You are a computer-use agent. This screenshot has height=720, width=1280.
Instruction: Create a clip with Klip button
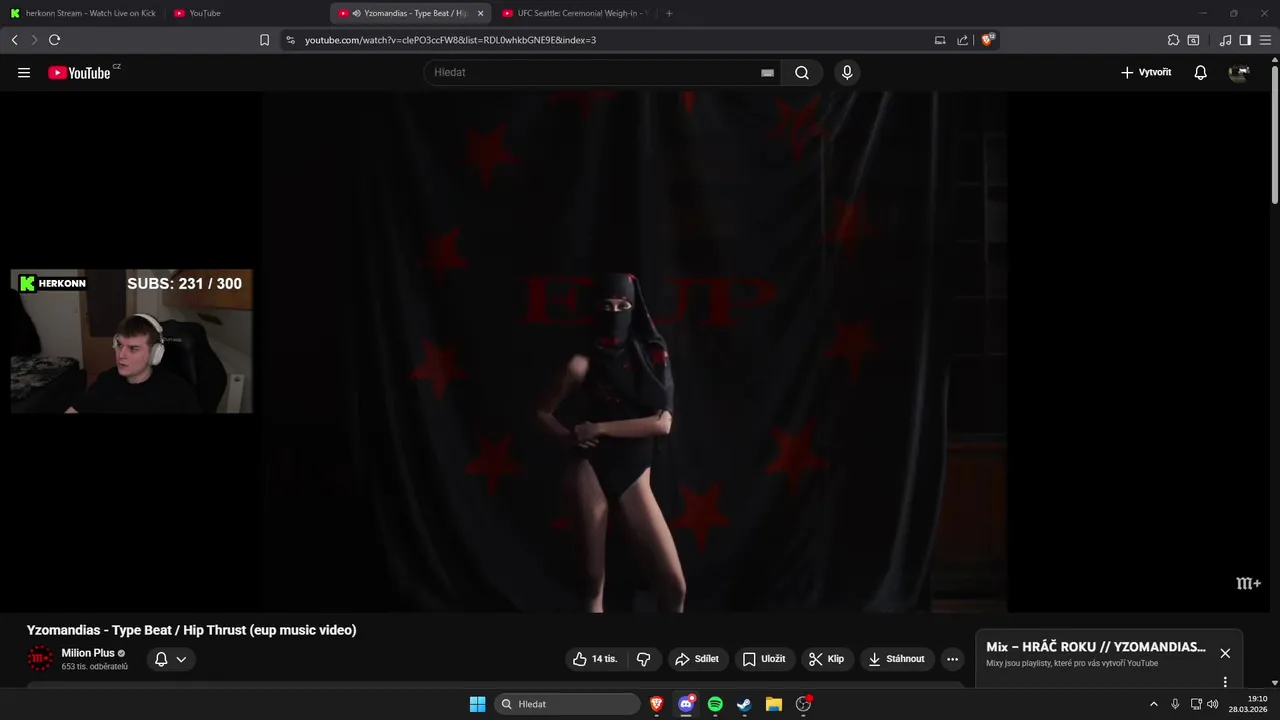point(827,659)
